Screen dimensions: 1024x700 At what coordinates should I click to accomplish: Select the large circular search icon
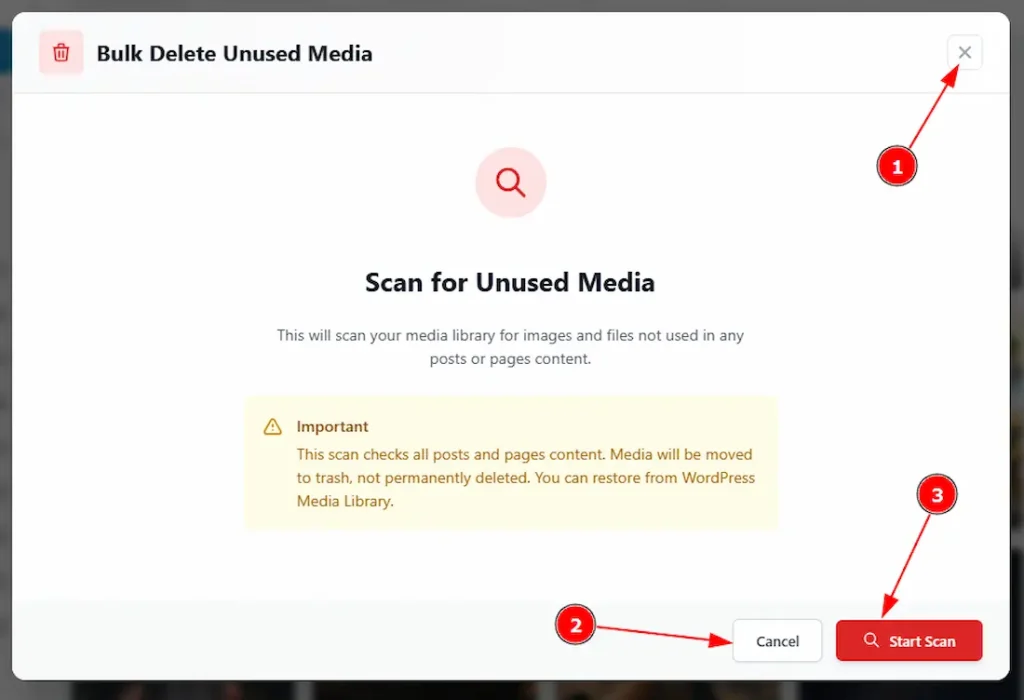pos(510,182)
